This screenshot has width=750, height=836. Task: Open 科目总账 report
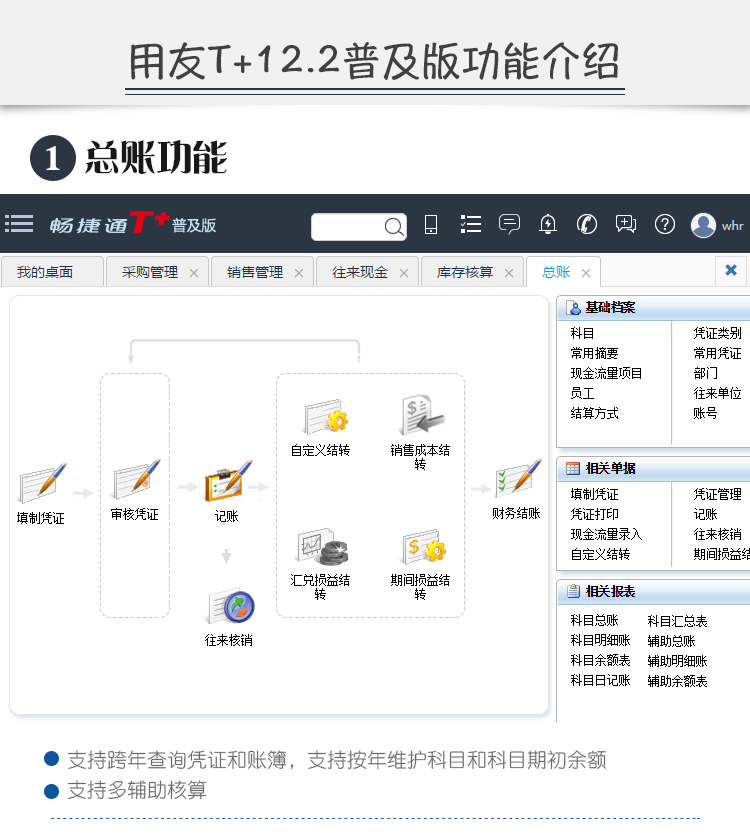click(594, 620)
